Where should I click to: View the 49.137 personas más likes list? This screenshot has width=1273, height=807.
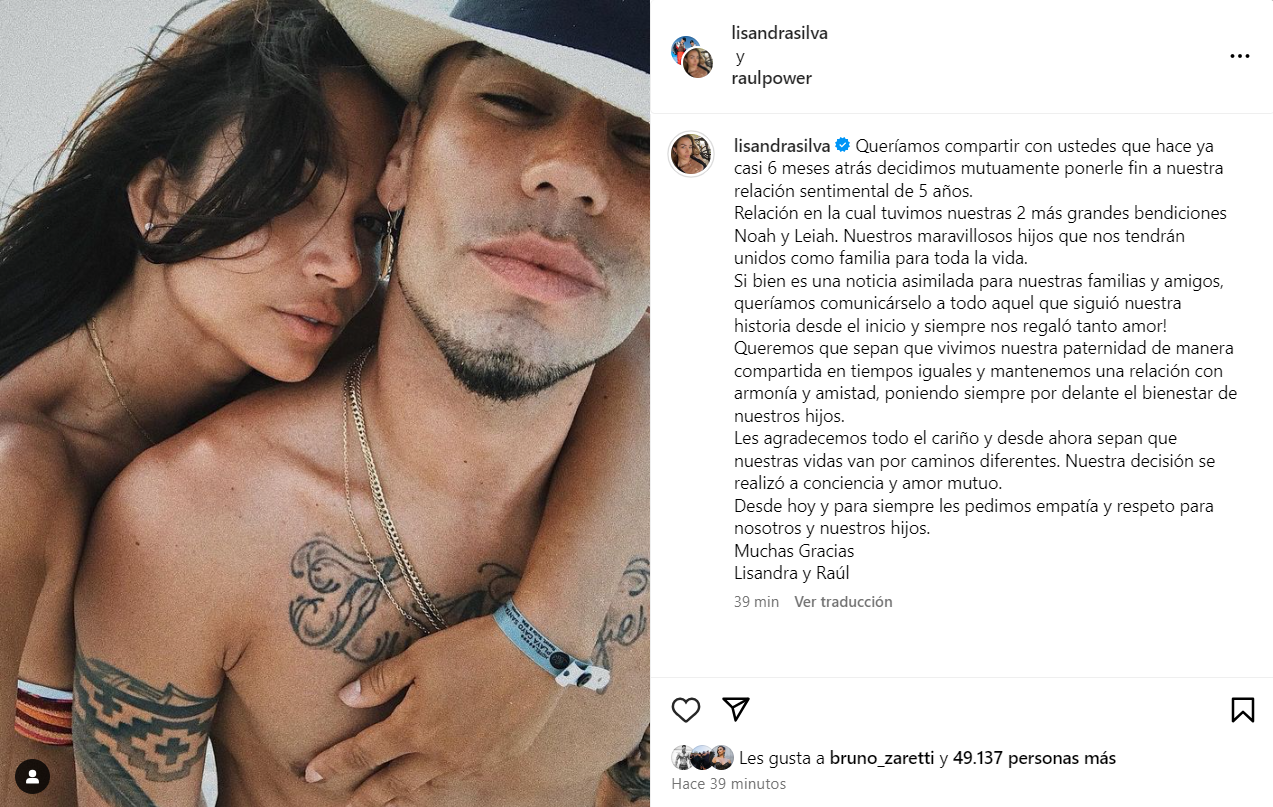(x=1034, y=758)
